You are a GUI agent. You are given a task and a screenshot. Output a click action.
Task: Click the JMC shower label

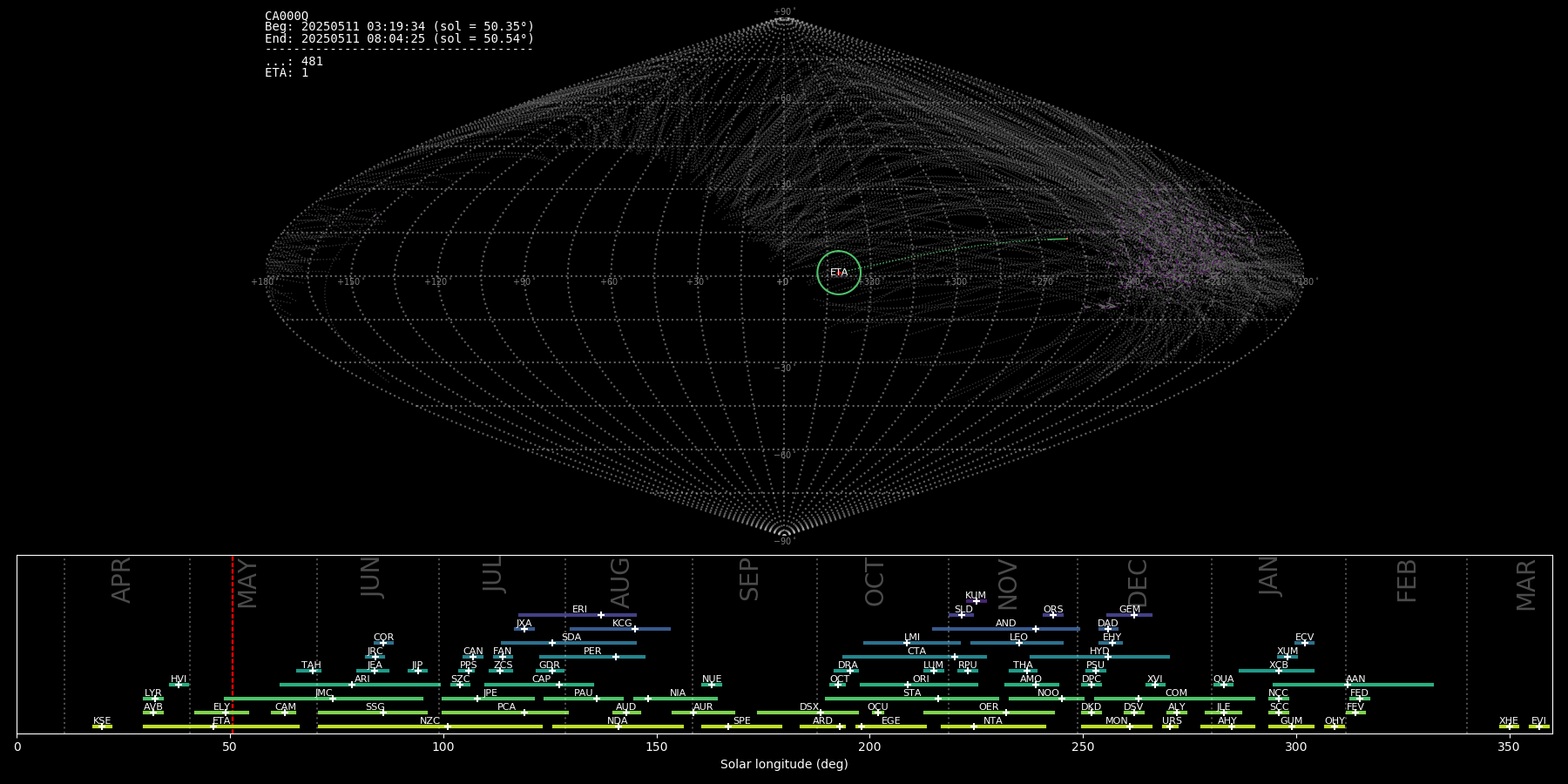click(323, 693)
